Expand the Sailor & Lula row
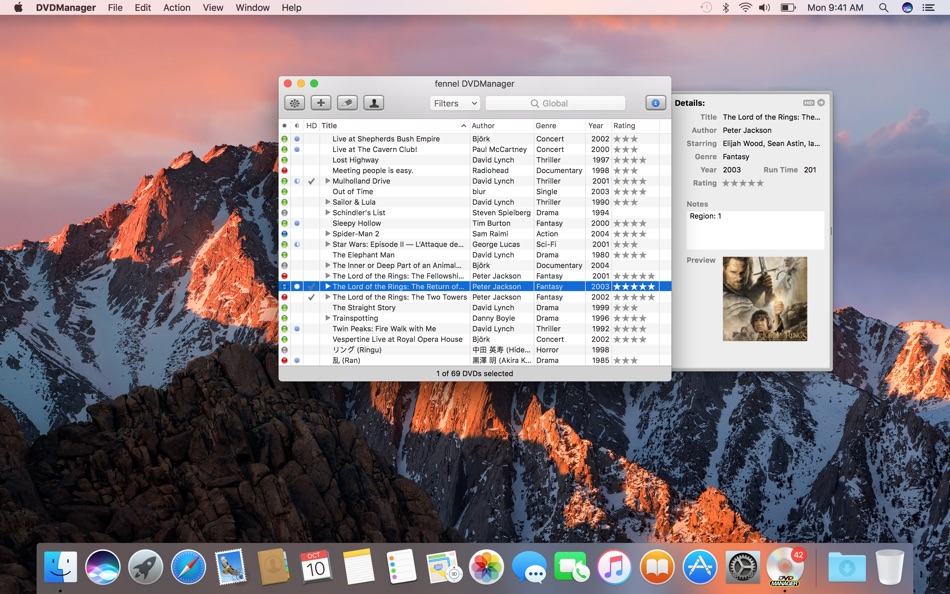Image resolution: width=950 pixels, height=594 pixels. [328, 202]
